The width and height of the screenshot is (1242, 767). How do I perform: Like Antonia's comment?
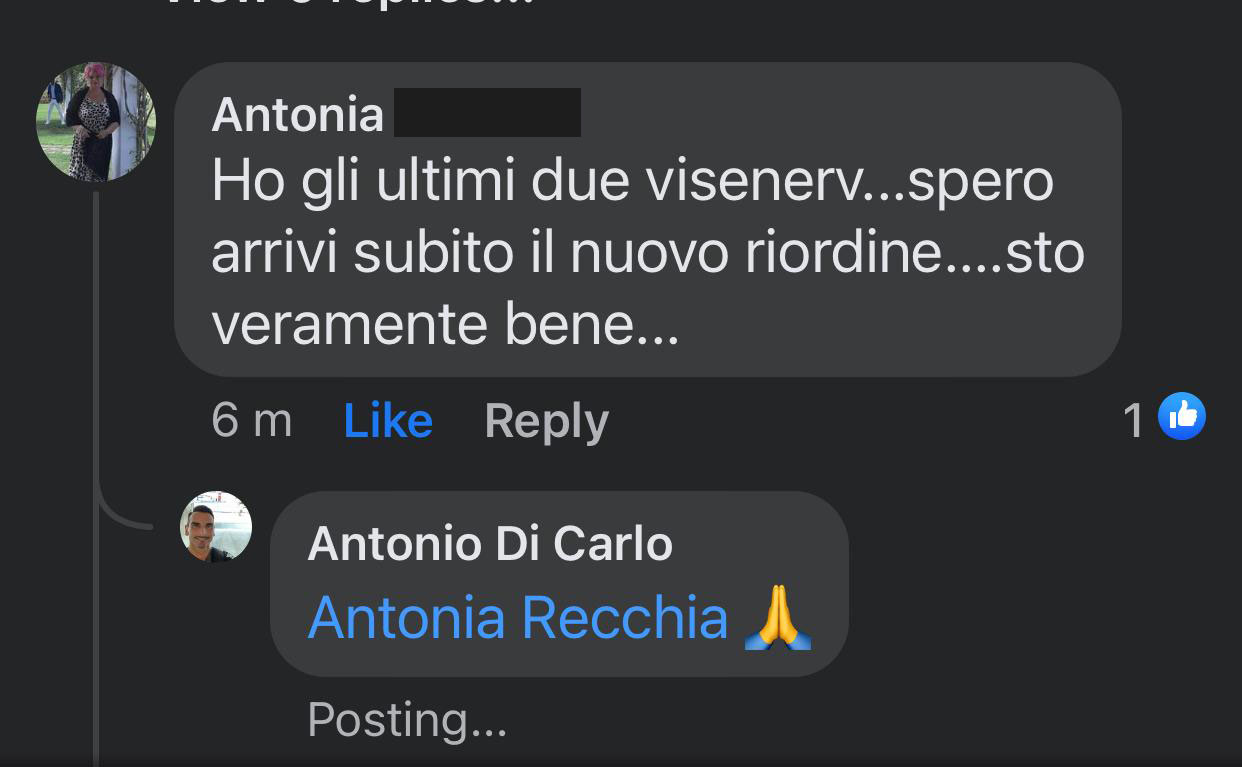pos(388,421)
